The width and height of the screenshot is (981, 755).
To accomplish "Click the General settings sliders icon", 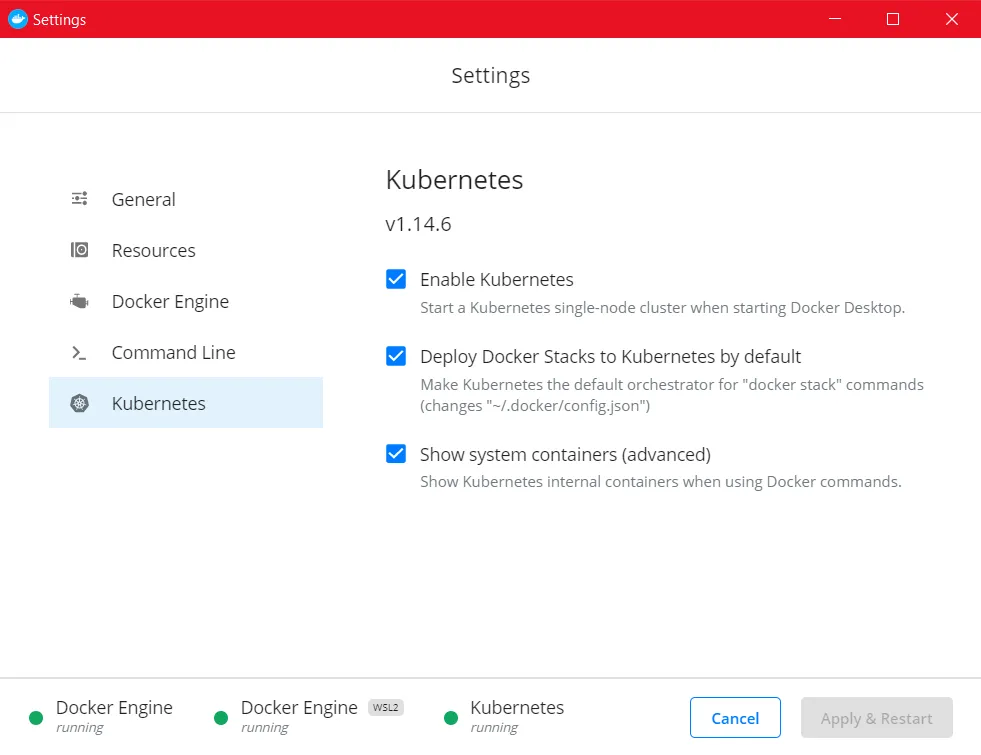I will 80,199.
